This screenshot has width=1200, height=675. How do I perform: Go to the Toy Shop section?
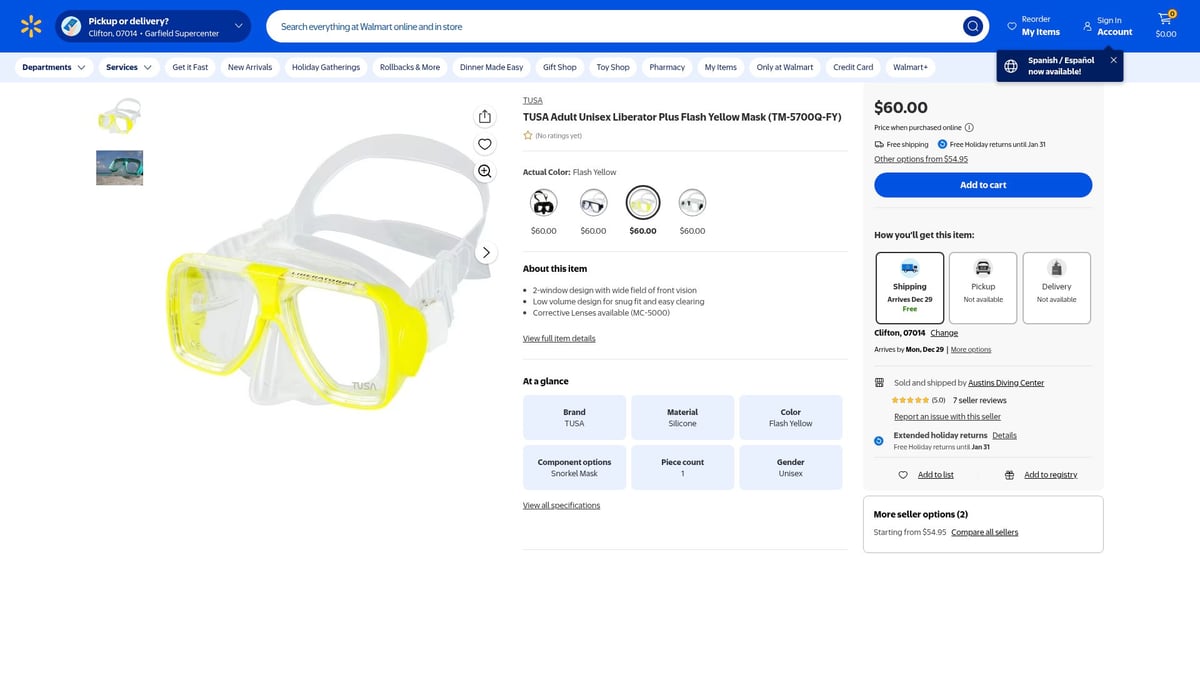click(611, 67)
